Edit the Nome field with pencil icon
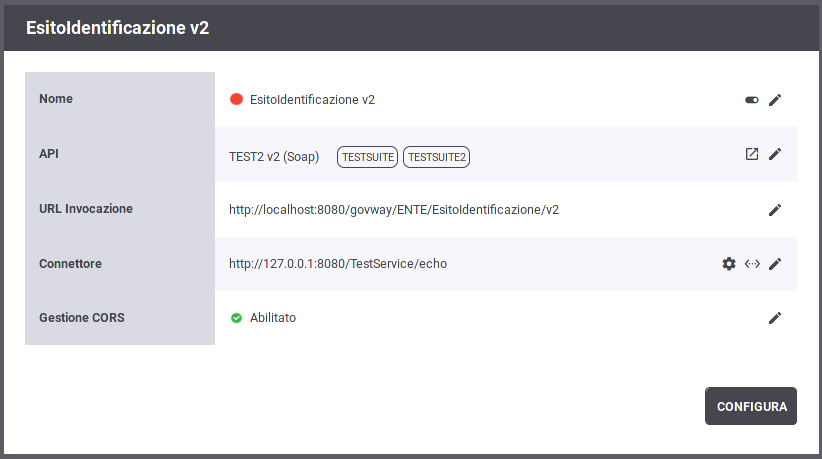The image size is (822, 459). [775, 100]
